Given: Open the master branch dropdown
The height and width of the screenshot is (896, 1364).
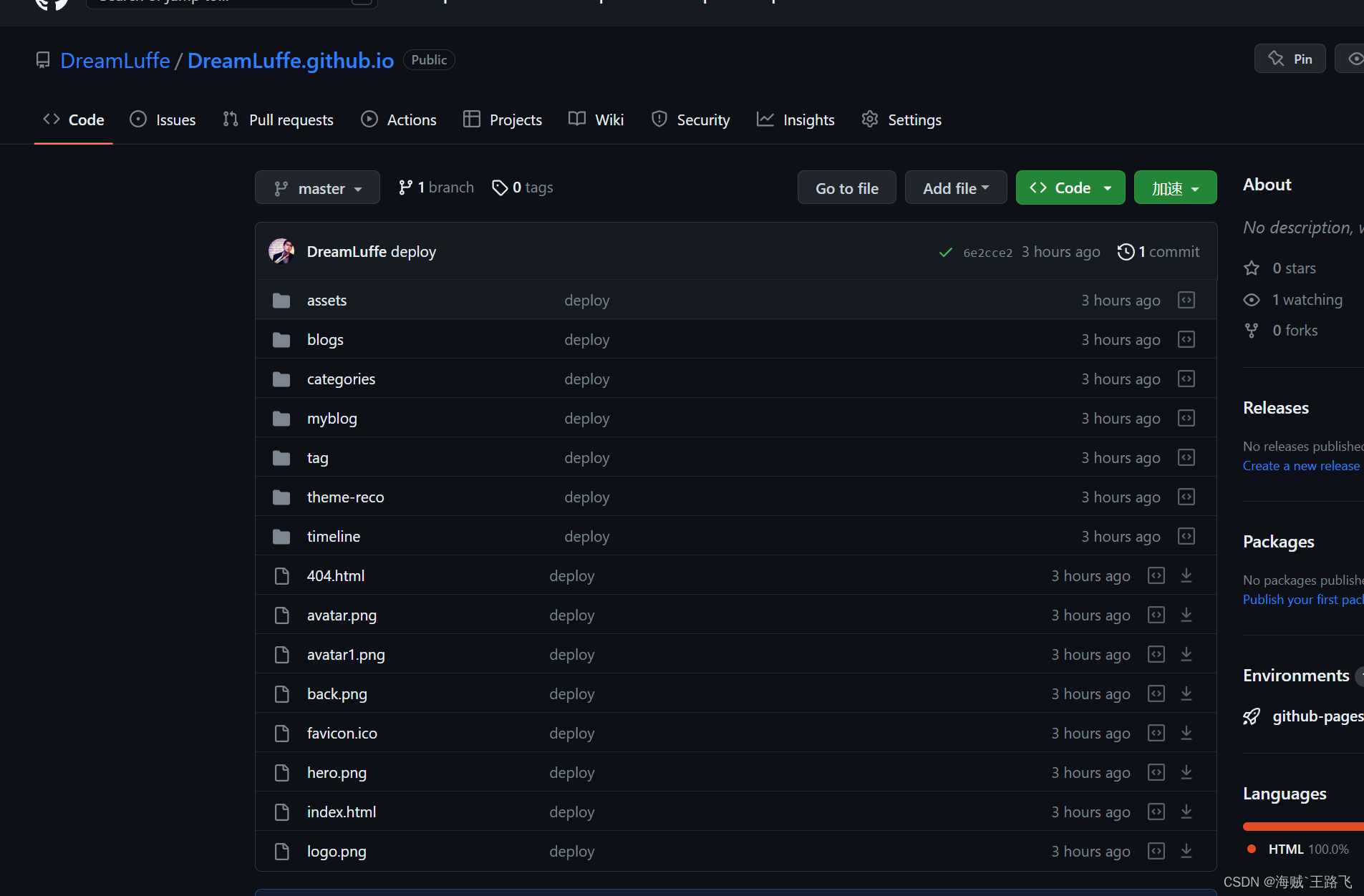Looking at the screenshot, I should click(x=317, y=188).
